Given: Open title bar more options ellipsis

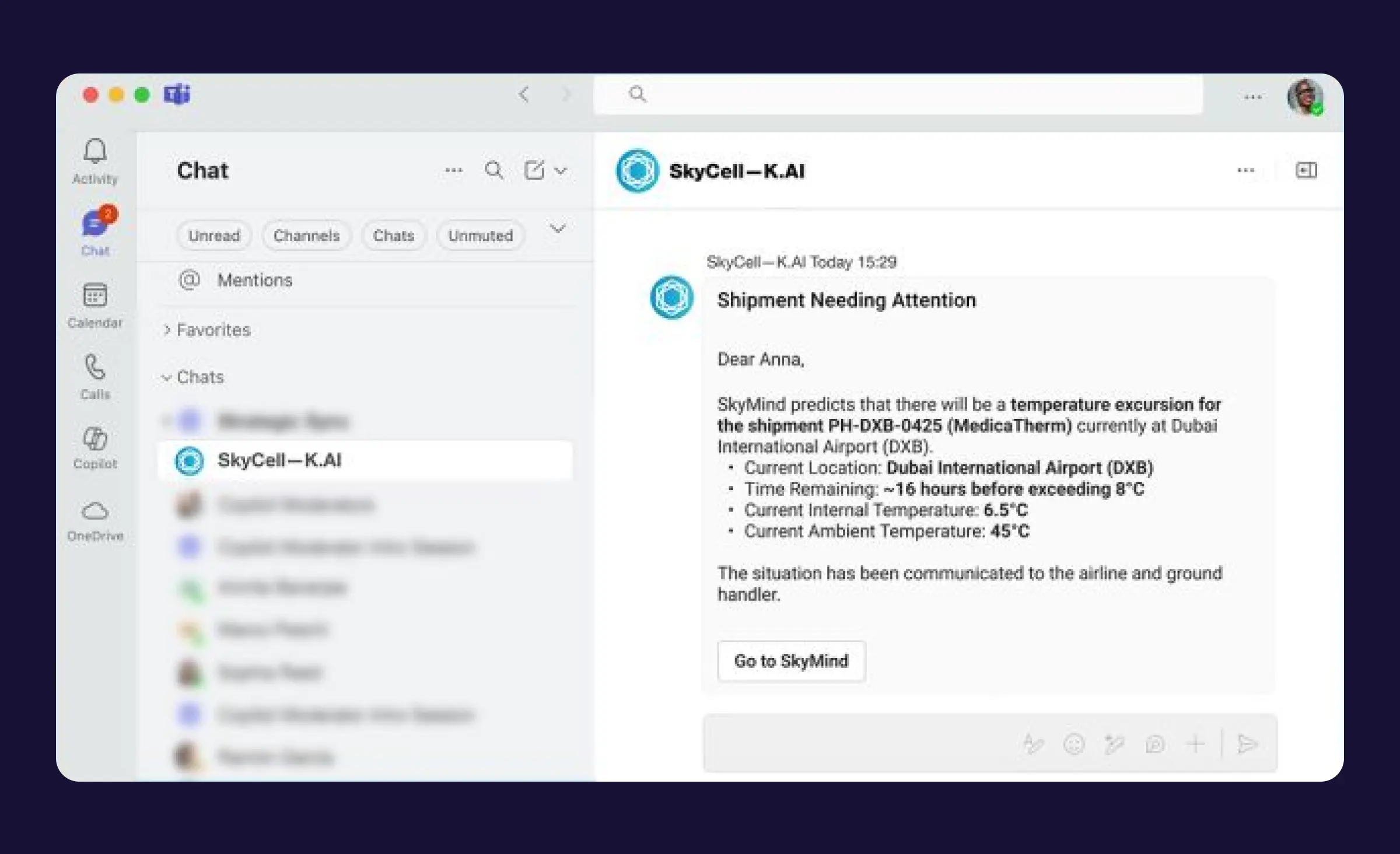Looking at the screenshot, I should point(1253,97).
